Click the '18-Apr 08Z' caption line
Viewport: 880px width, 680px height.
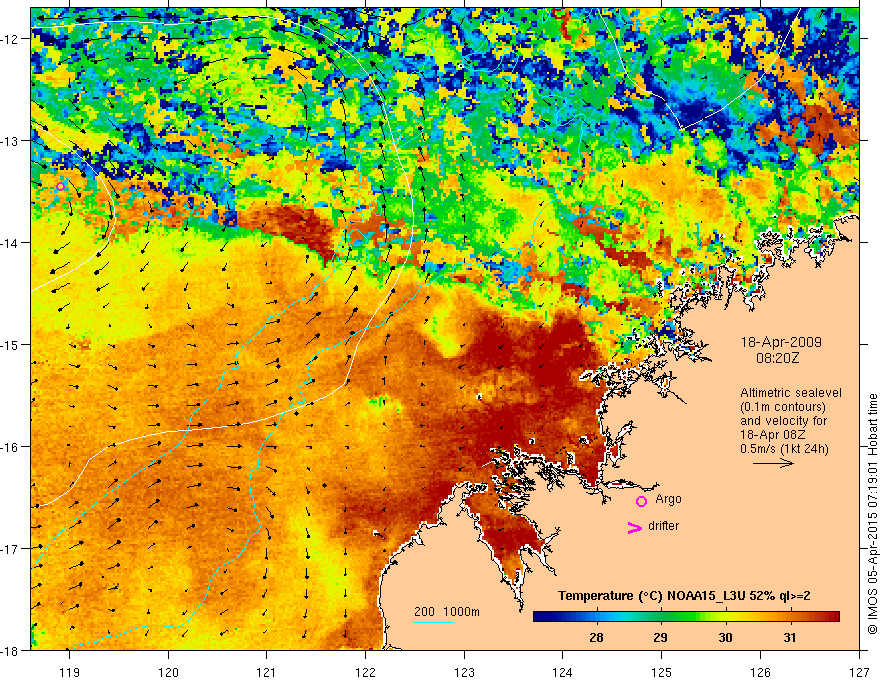[x=771, y=435]
